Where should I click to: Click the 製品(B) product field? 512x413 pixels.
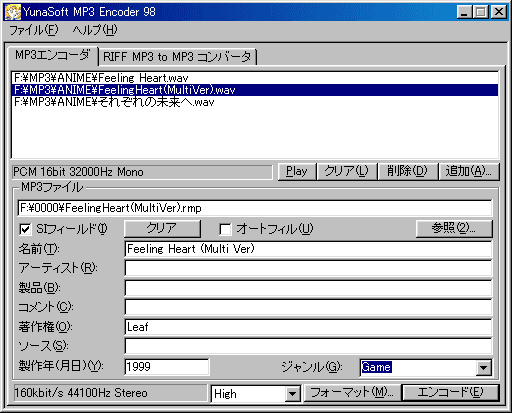[308, 288]
